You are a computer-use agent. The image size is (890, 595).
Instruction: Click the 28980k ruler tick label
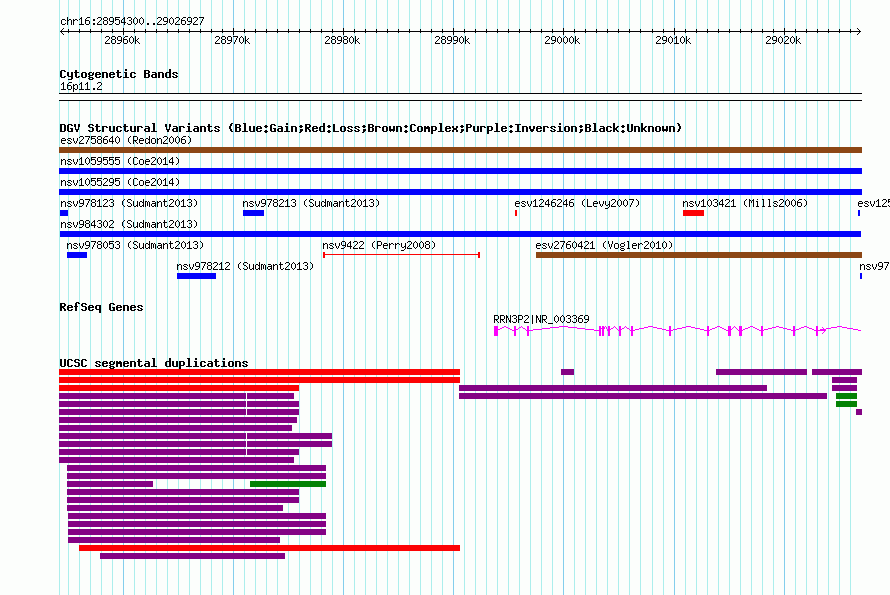[x=342, y=40]
